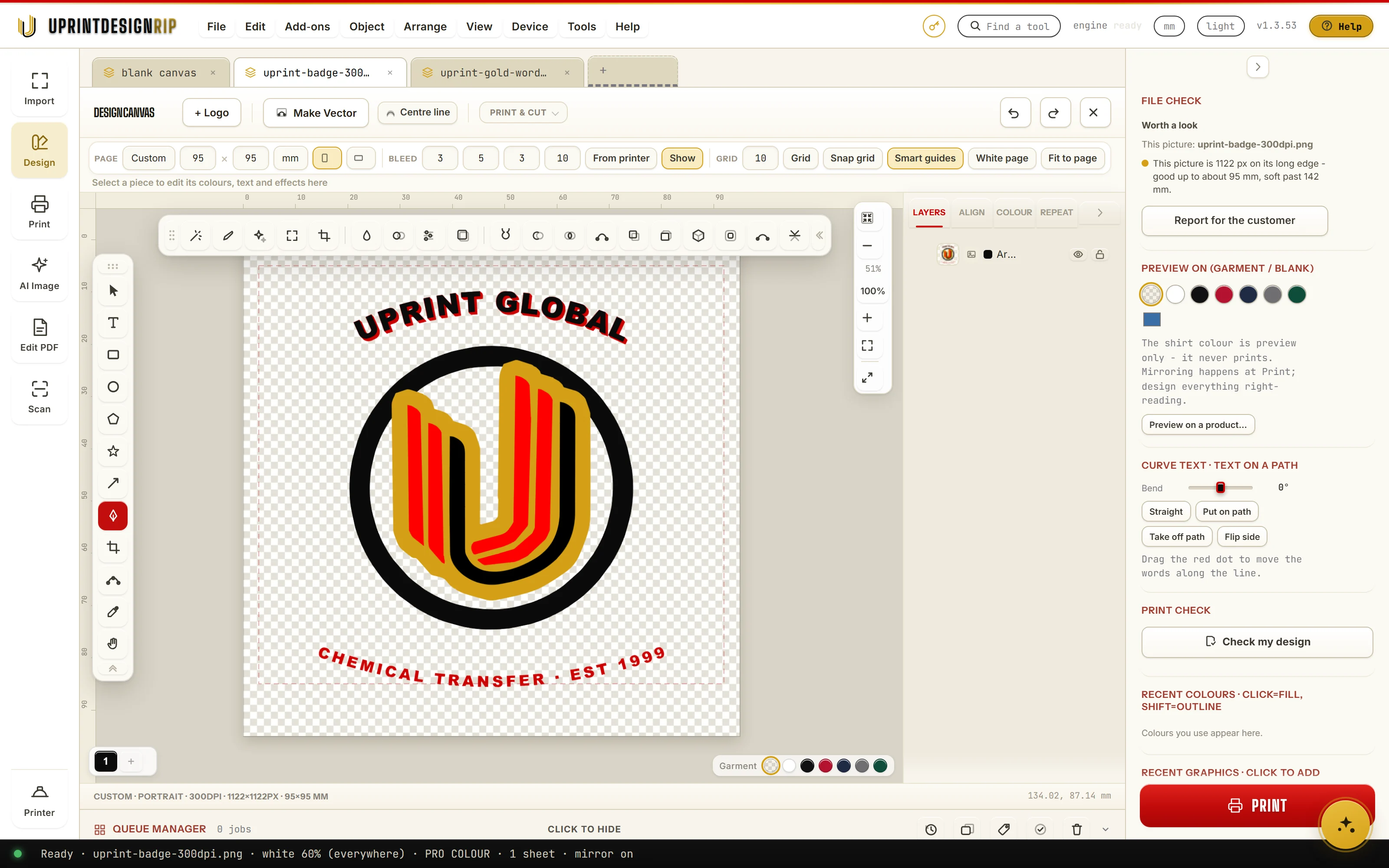Click the Bend slider handle
Viewport: 1389px width, 868px height.
click(x=1220, y=487)
